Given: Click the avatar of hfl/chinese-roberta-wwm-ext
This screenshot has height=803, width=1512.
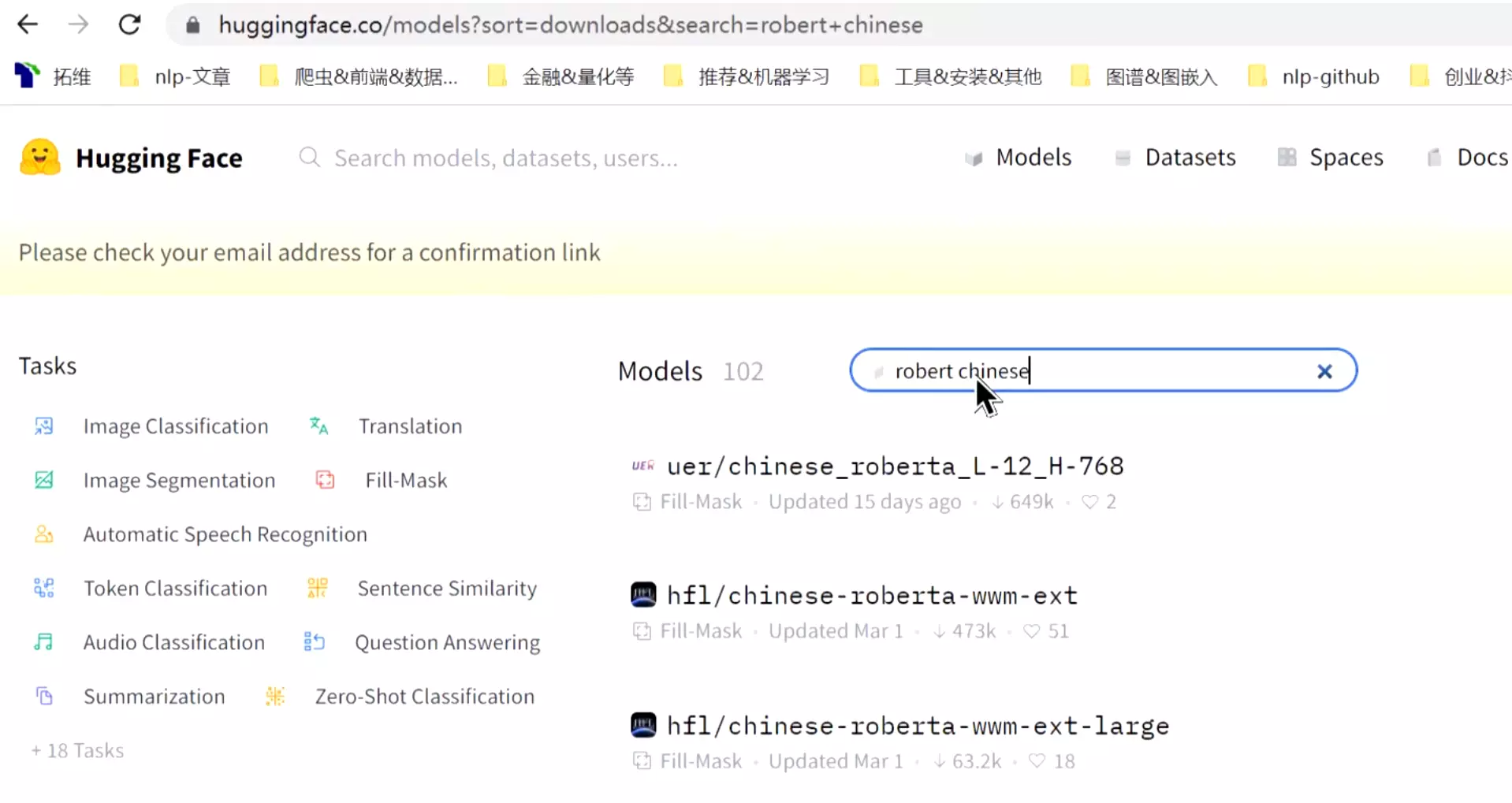Looking at the screenshot, I should click(x=643, y=595).
